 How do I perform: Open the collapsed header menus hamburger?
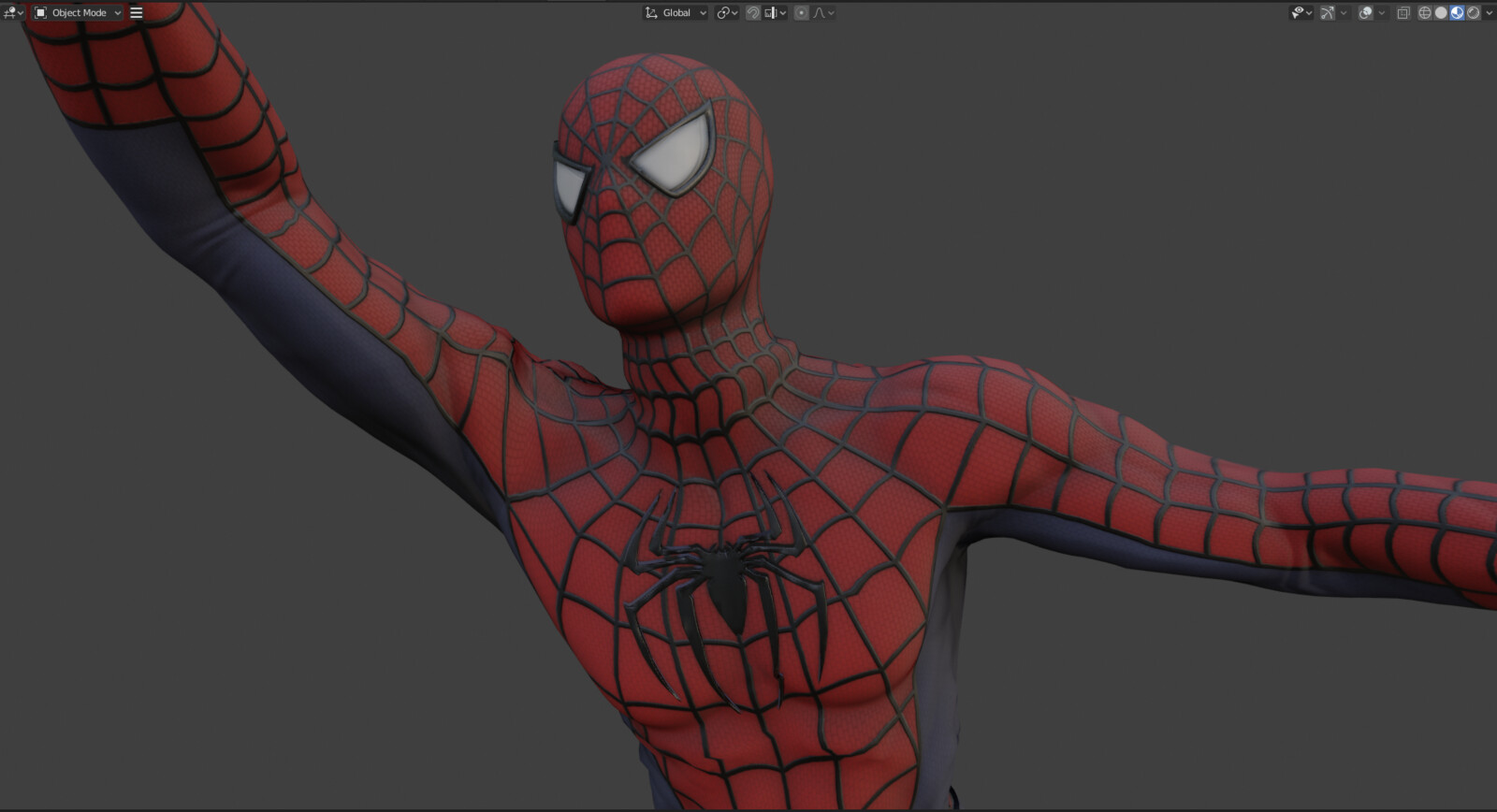137,13
